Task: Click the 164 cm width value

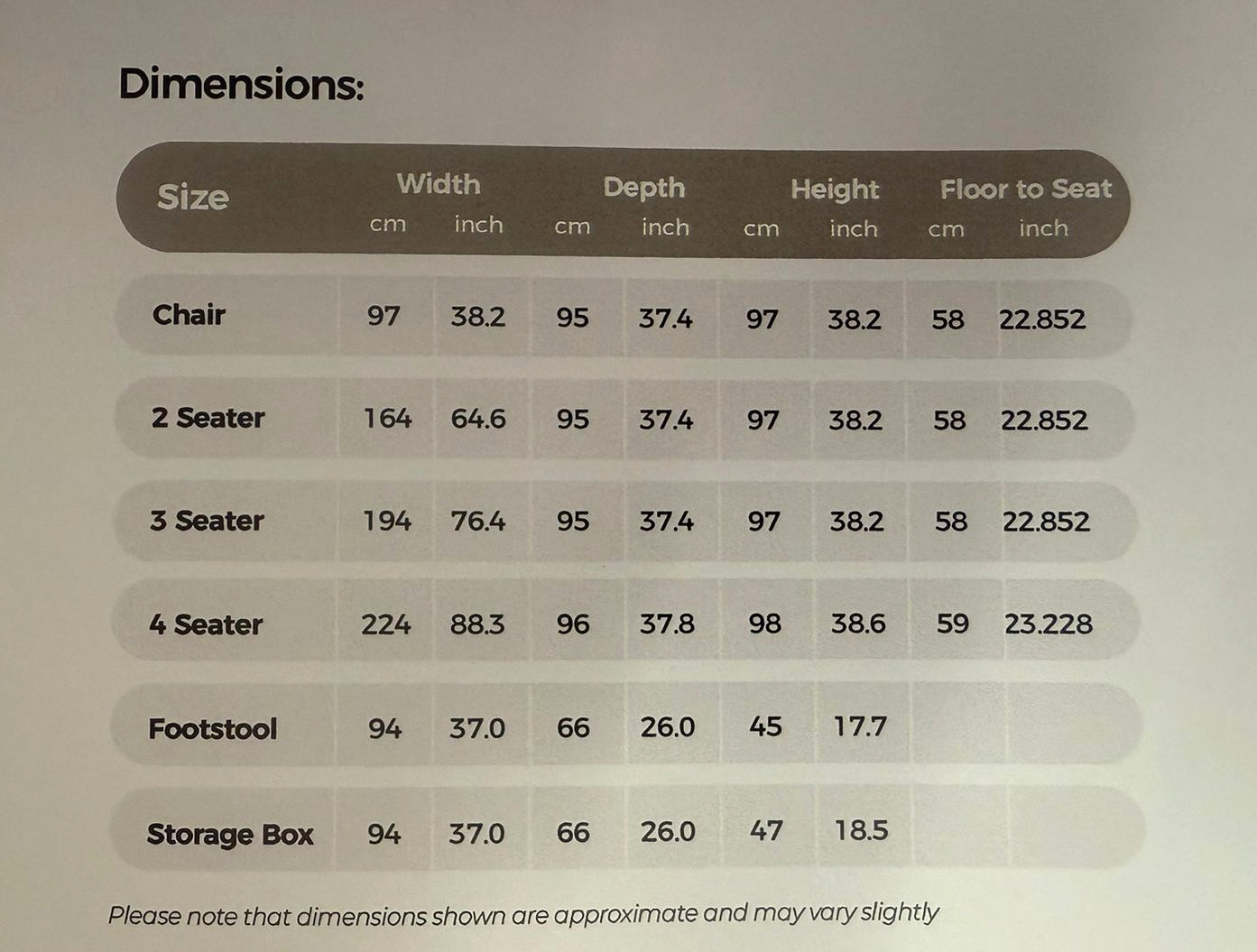Action: coord(388,418)
